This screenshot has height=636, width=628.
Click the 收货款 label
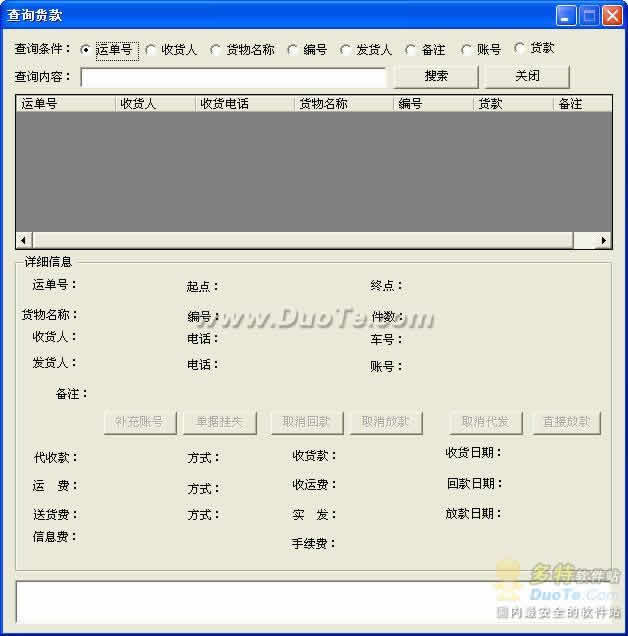314,456
